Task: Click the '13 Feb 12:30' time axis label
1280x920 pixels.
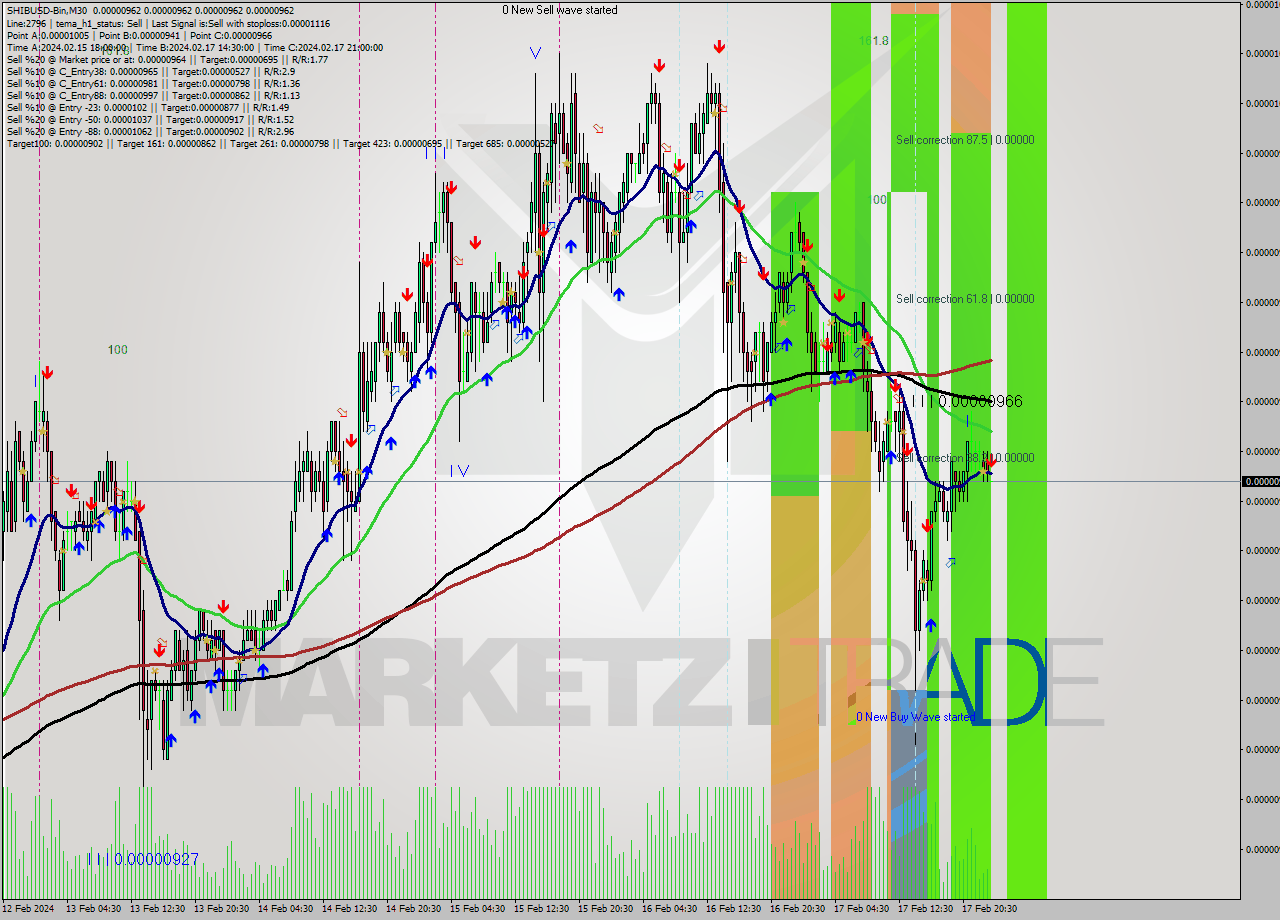Action: click(158, 909)
